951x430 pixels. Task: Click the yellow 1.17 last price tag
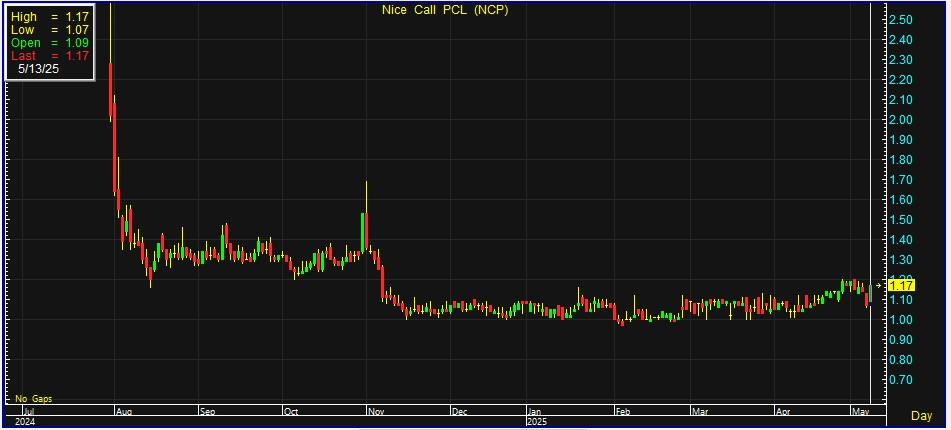tap(900, 284)
